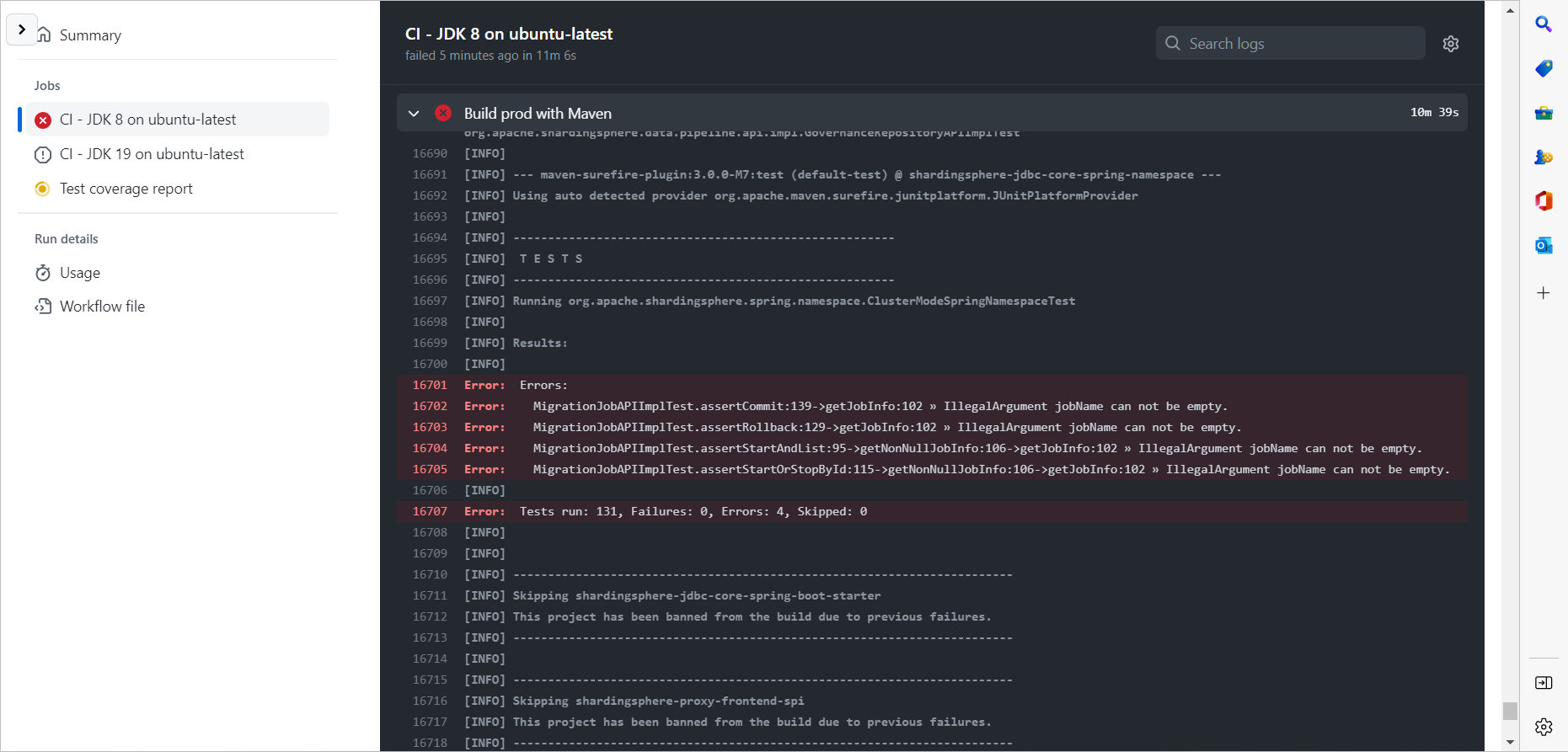Viewport: 1568px width, 752px height.
Task: Click line number 16702
Action: [x=430, y=406]
